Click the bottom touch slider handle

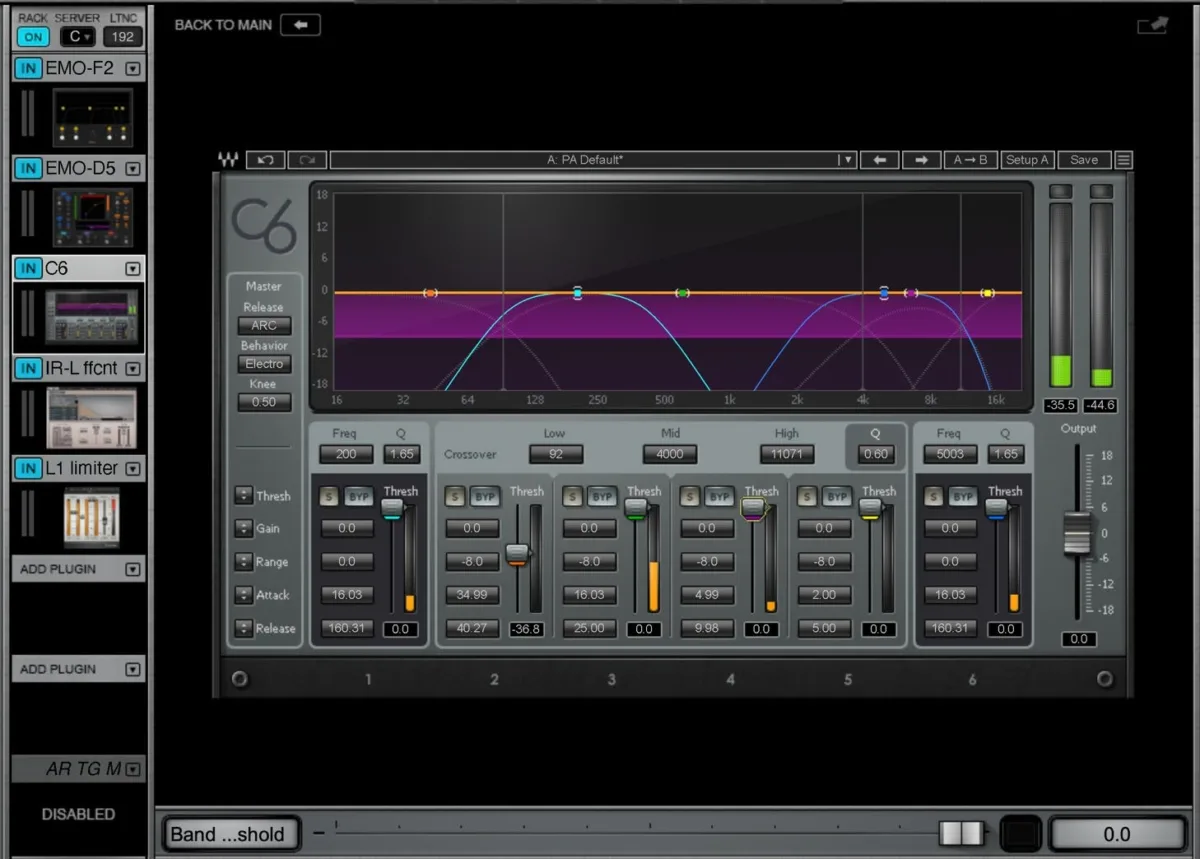point(962,833)
